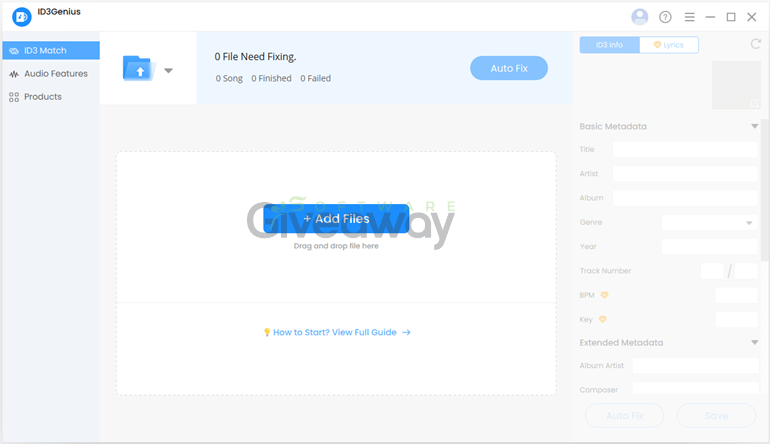
Task: Open the help question mark icon
Action: click(665, 17)
